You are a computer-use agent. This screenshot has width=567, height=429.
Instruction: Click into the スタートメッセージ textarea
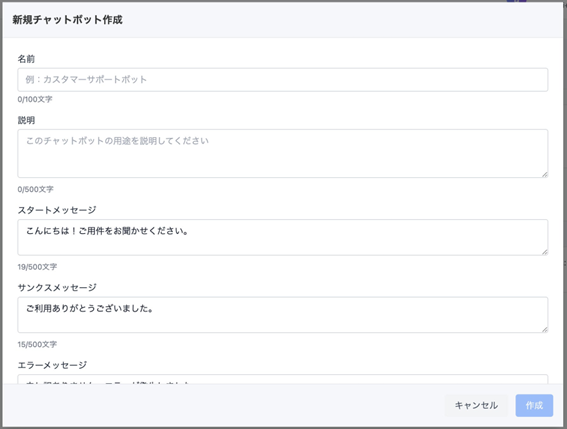283,237
